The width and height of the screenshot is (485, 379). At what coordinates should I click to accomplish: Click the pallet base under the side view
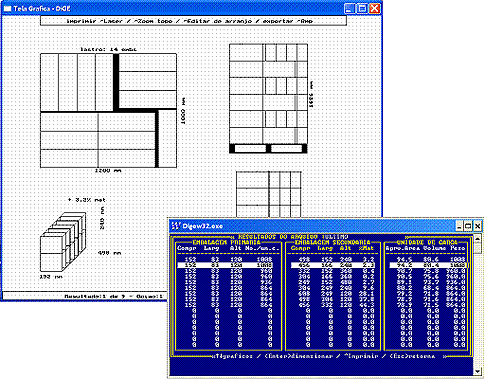pyautogui.click(x=268, y=149)
